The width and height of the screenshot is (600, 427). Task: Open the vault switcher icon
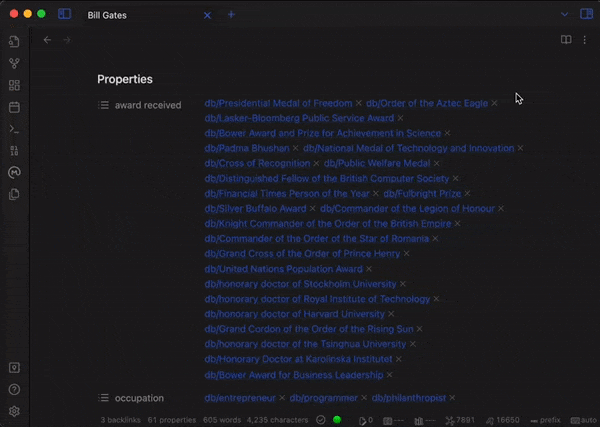14,368
